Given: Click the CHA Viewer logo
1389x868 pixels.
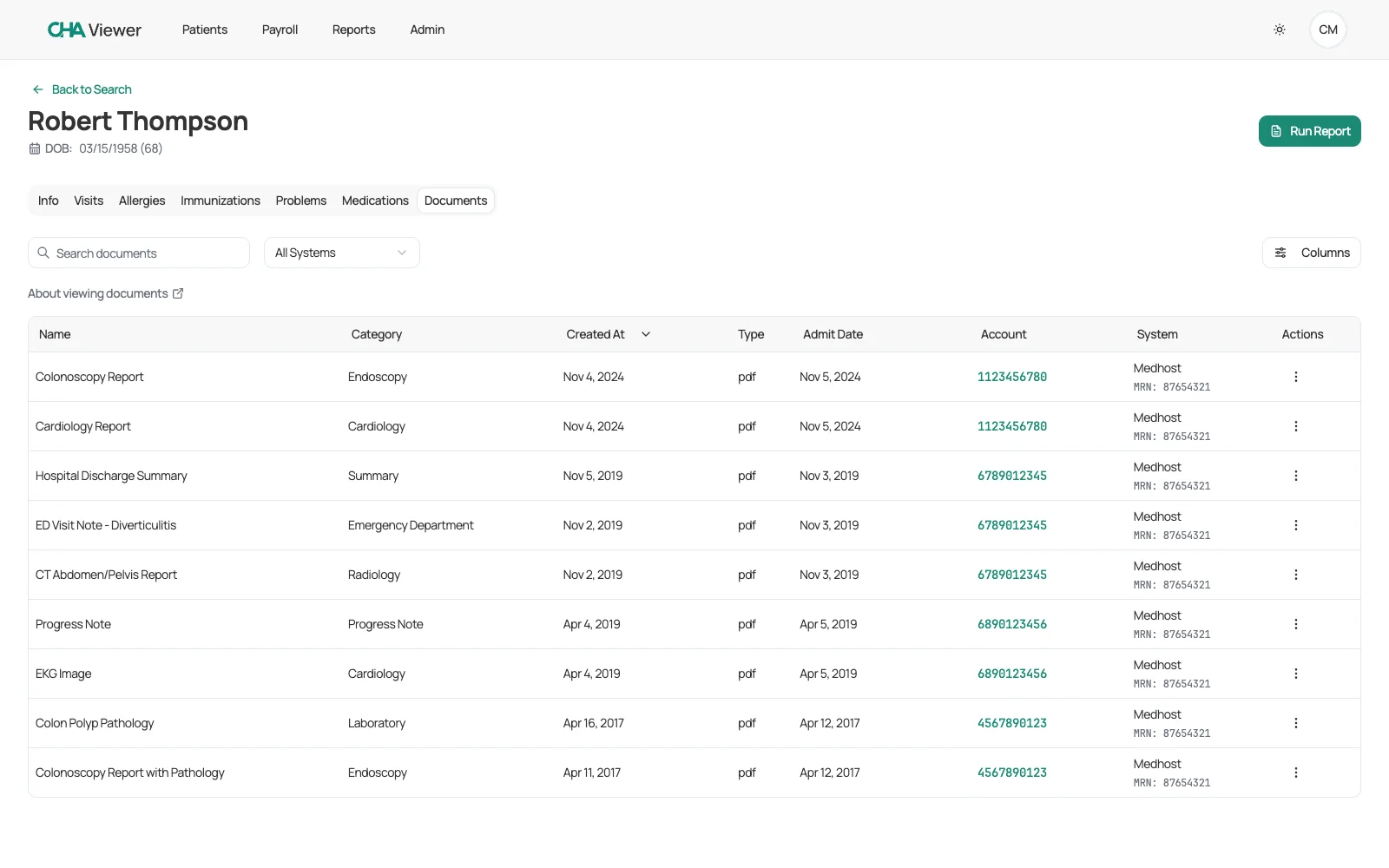Looking at the screenshot, I should point(95,30).
